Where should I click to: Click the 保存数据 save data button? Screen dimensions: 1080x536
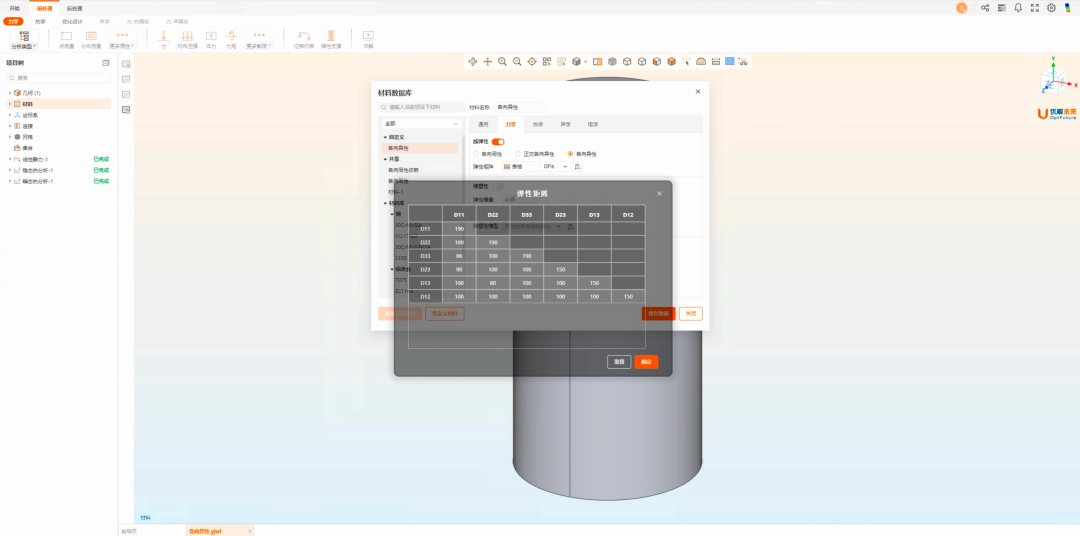pos(658,313)
